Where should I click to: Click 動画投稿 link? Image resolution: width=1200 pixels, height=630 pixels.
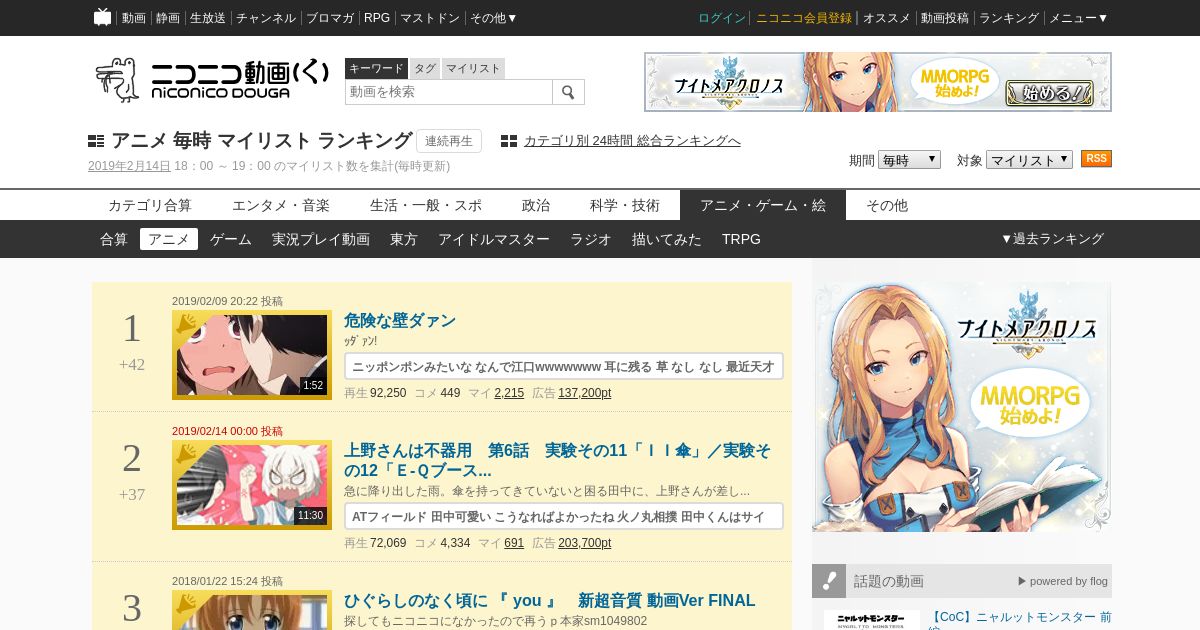point(945,18)
